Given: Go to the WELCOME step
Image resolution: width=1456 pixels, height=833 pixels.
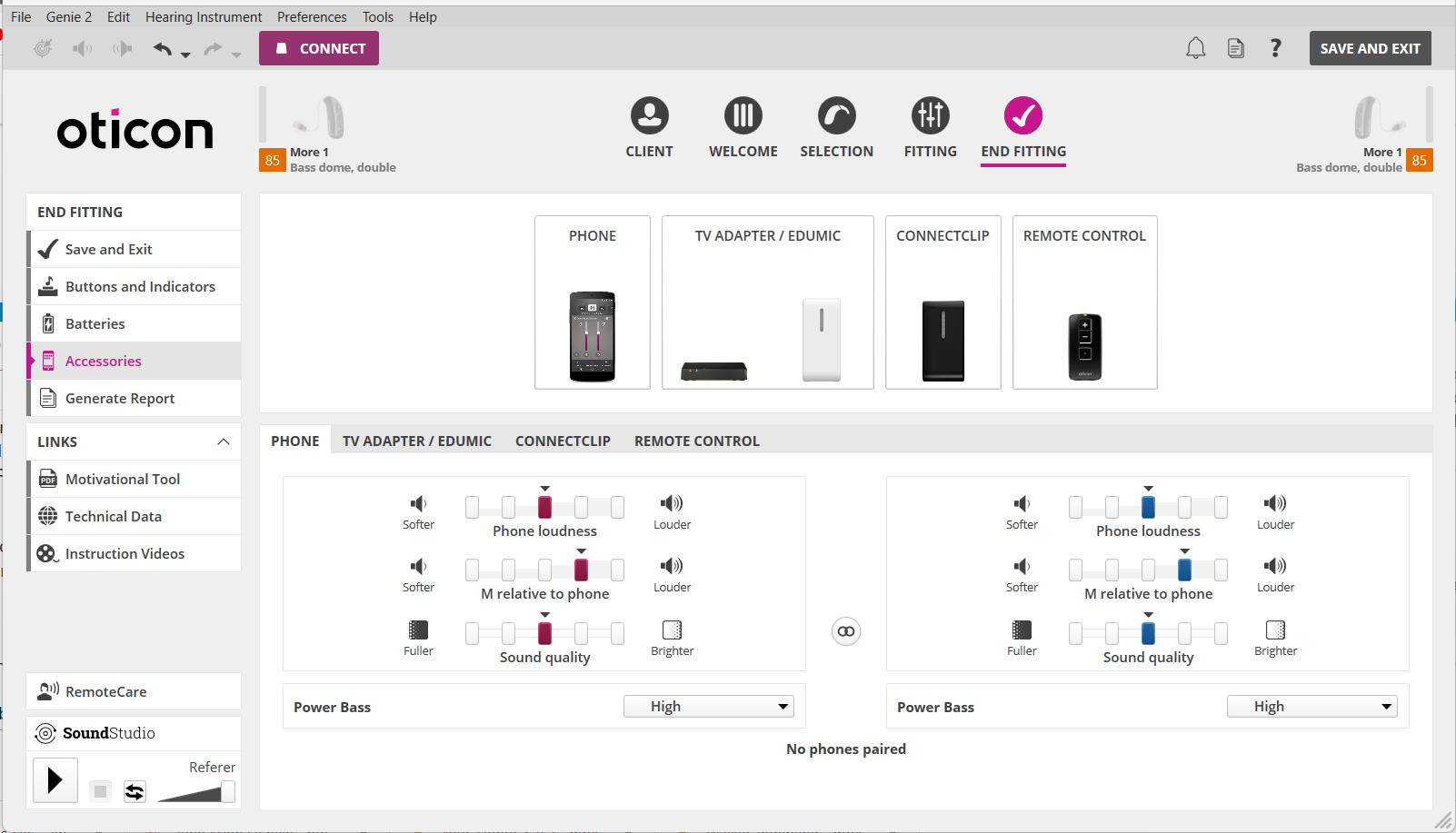Looking at the screenshot, I should (x=743, y=128).
